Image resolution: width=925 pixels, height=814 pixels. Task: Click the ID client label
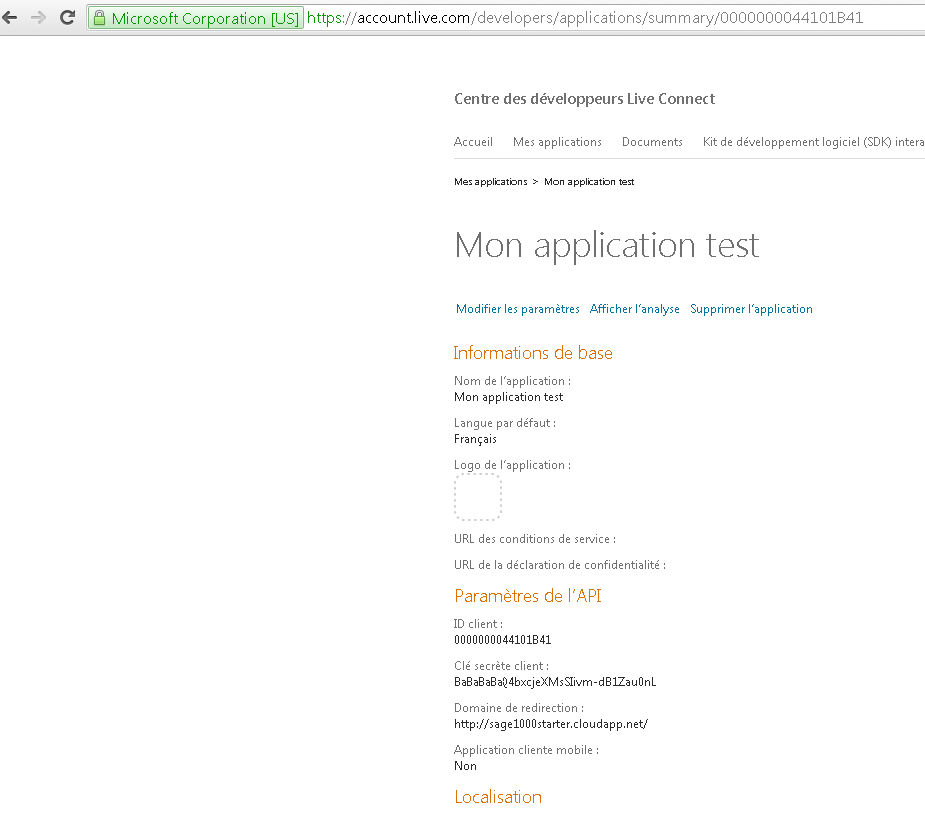coord(478,623)
